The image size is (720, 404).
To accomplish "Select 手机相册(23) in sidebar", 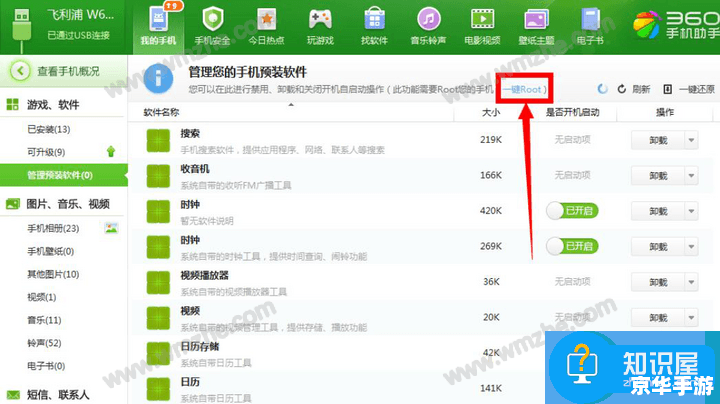I will pyautogui.click(x=53, y=228).
